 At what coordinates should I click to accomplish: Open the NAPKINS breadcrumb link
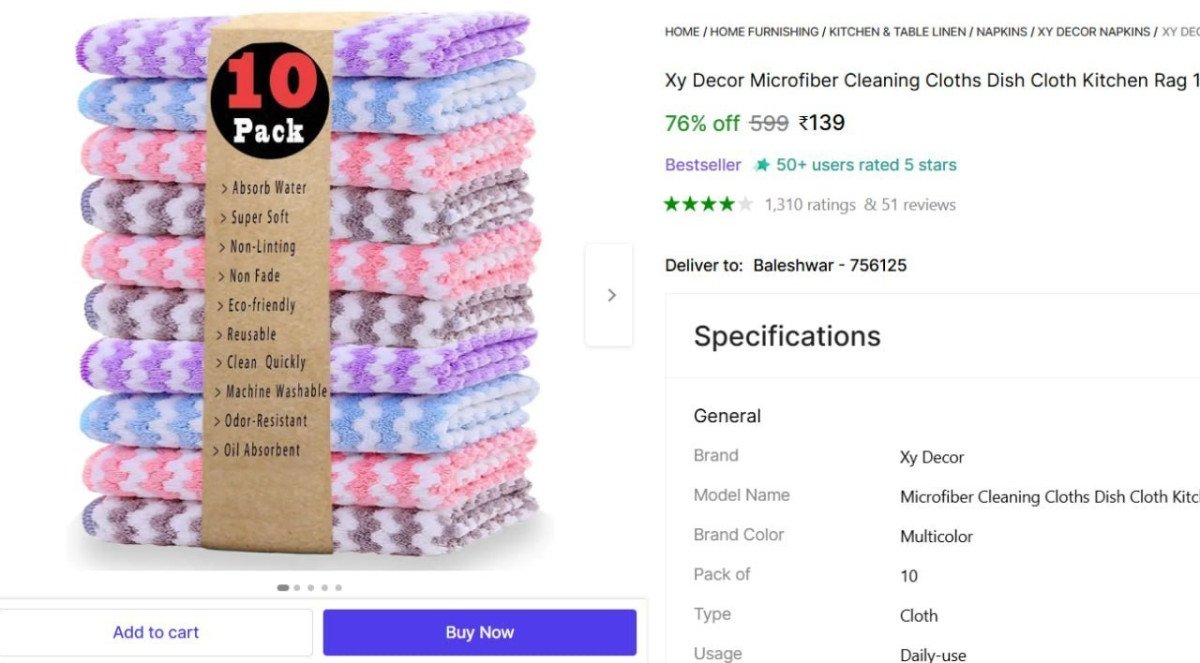pyautogui.click(x=1006, y=31)
